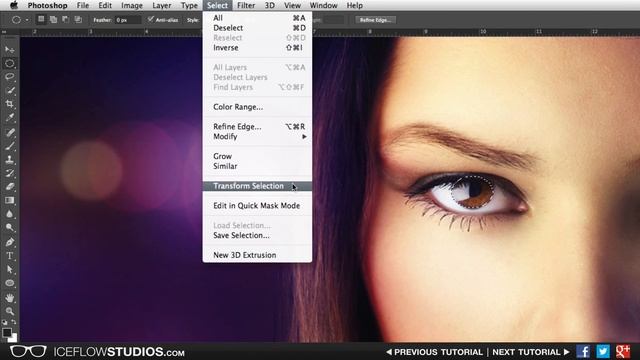The height and width of the screenshot is (360, 640).
Task: Select the Pen tool
Action: coord(10,242)
